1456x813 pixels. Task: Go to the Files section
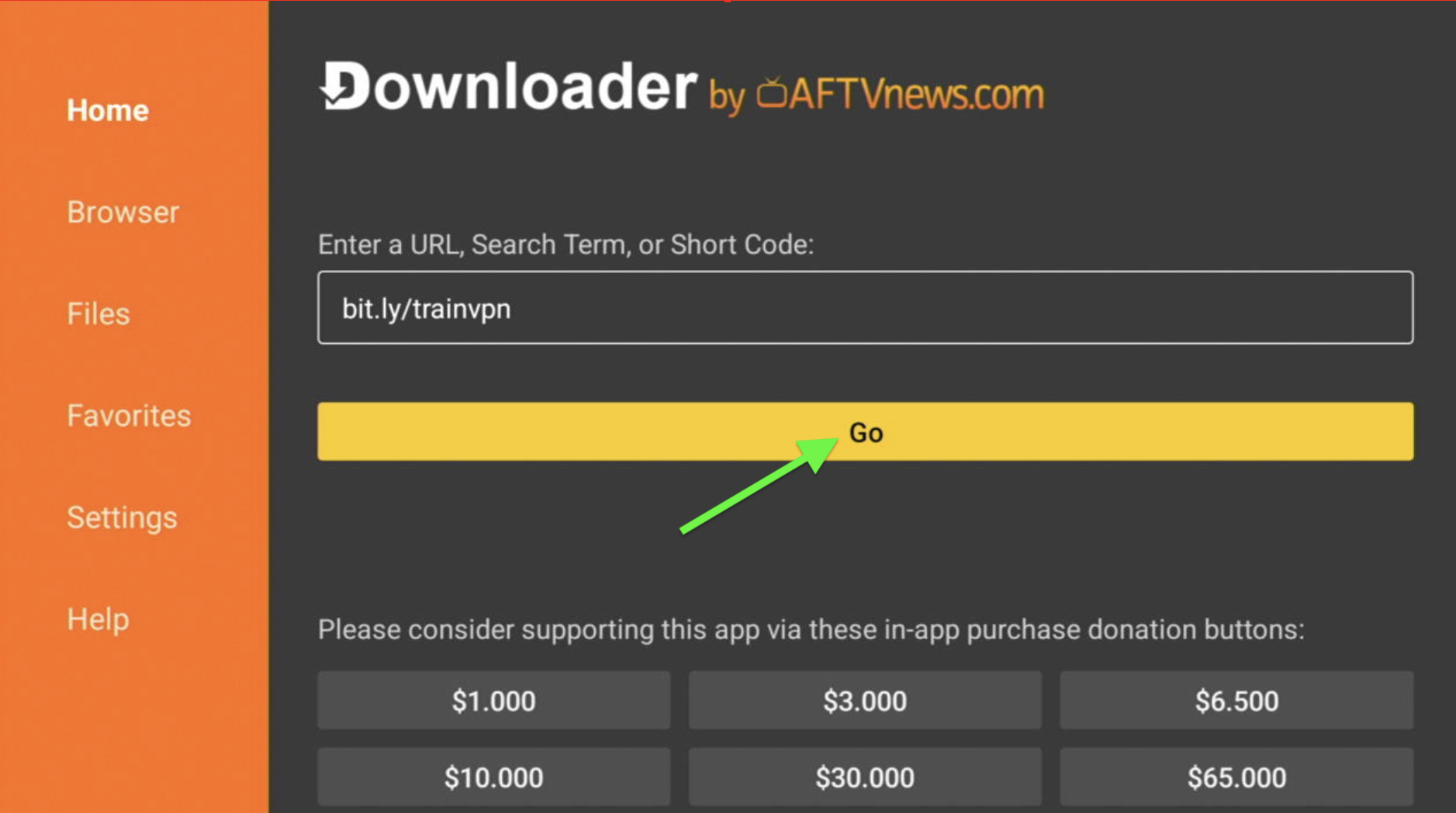[99, 314]
